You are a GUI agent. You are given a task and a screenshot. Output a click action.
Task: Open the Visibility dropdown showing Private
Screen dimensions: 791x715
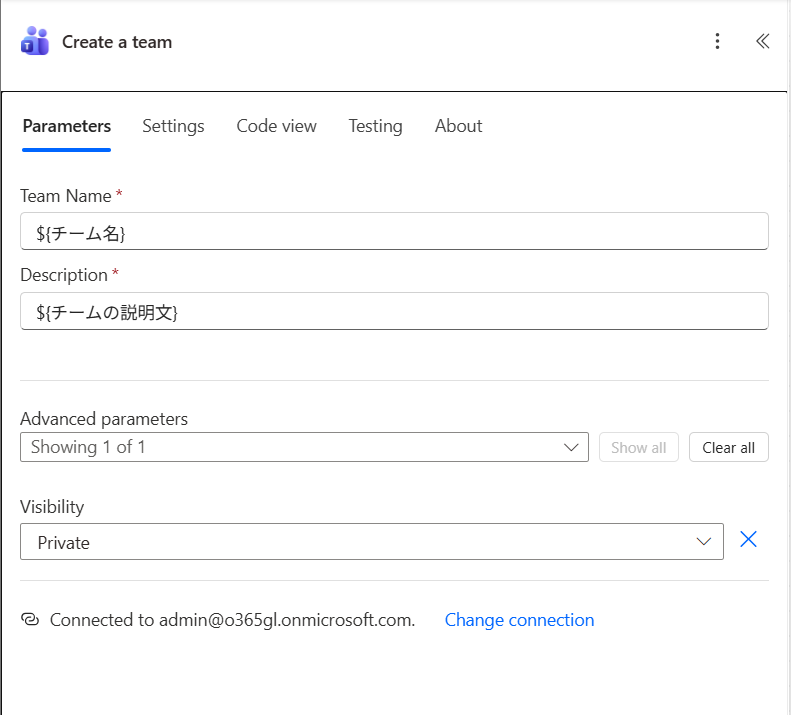(371, 542)
